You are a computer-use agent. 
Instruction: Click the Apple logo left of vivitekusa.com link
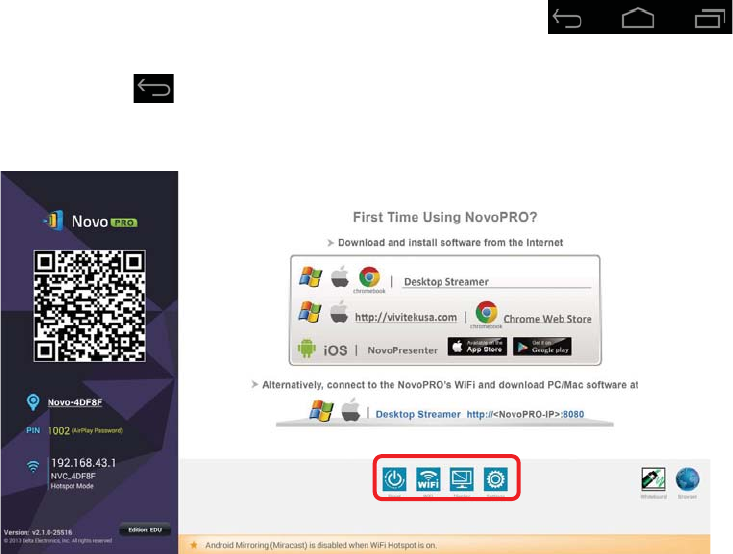coord(339,312)
